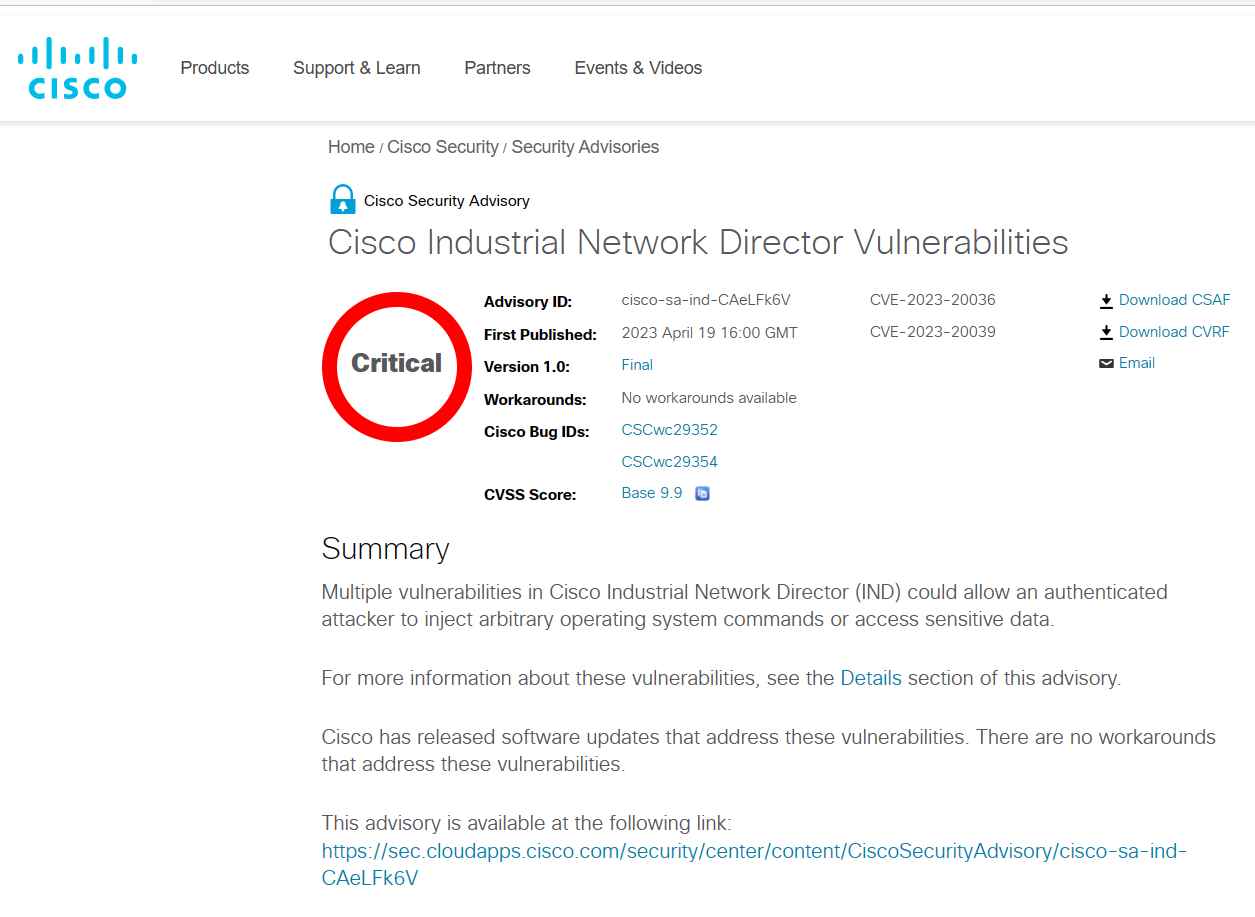Click the Cisco Industrial Network Director Vulnerabilities title
The width and height of the screenshot is (1255, 917).
coord(698,242)
